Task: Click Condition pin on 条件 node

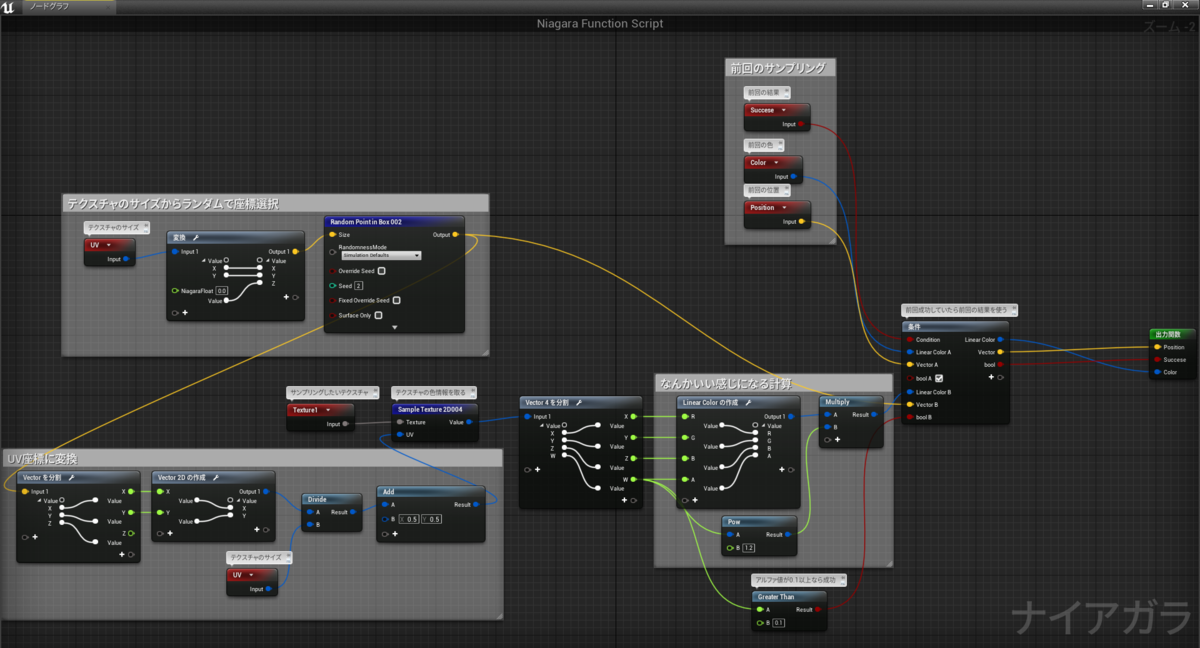Action: [x=908, y=340]
